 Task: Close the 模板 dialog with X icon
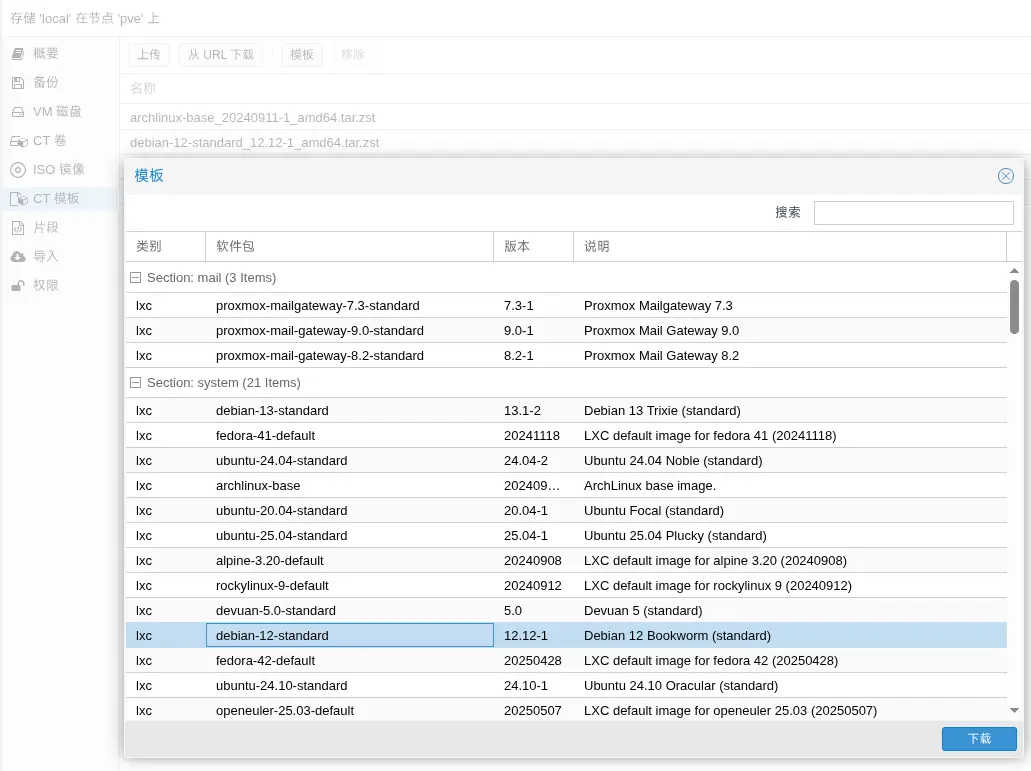pyautogui.click(x=1005, y=176)
